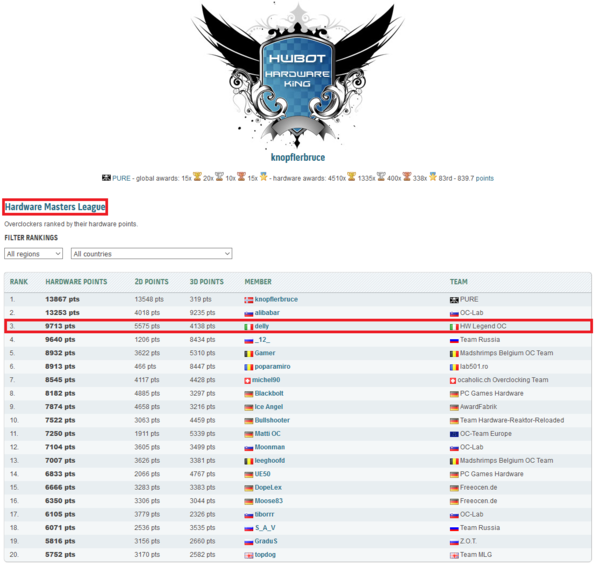Open the PURE team link in awards line

[x=121, y=178]
